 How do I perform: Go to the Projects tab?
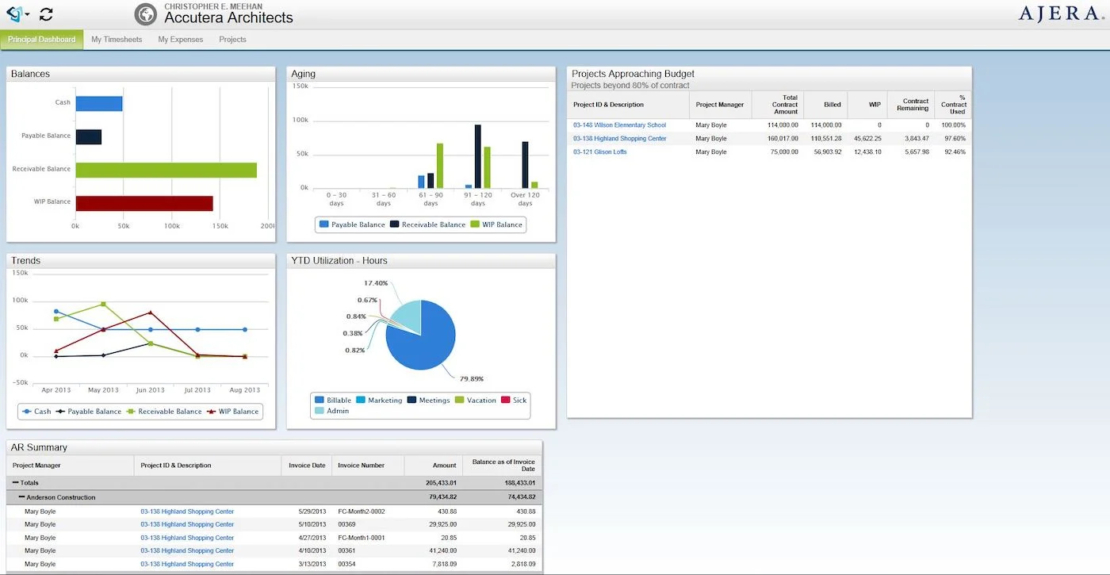click(x=232, y=40)
